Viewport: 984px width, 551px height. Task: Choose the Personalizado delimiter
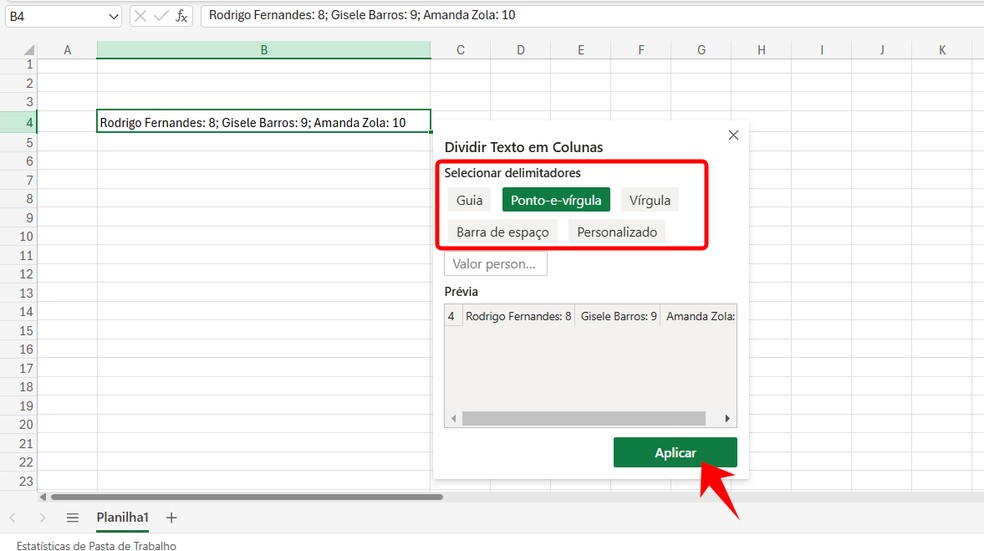[x=617, y=232]
